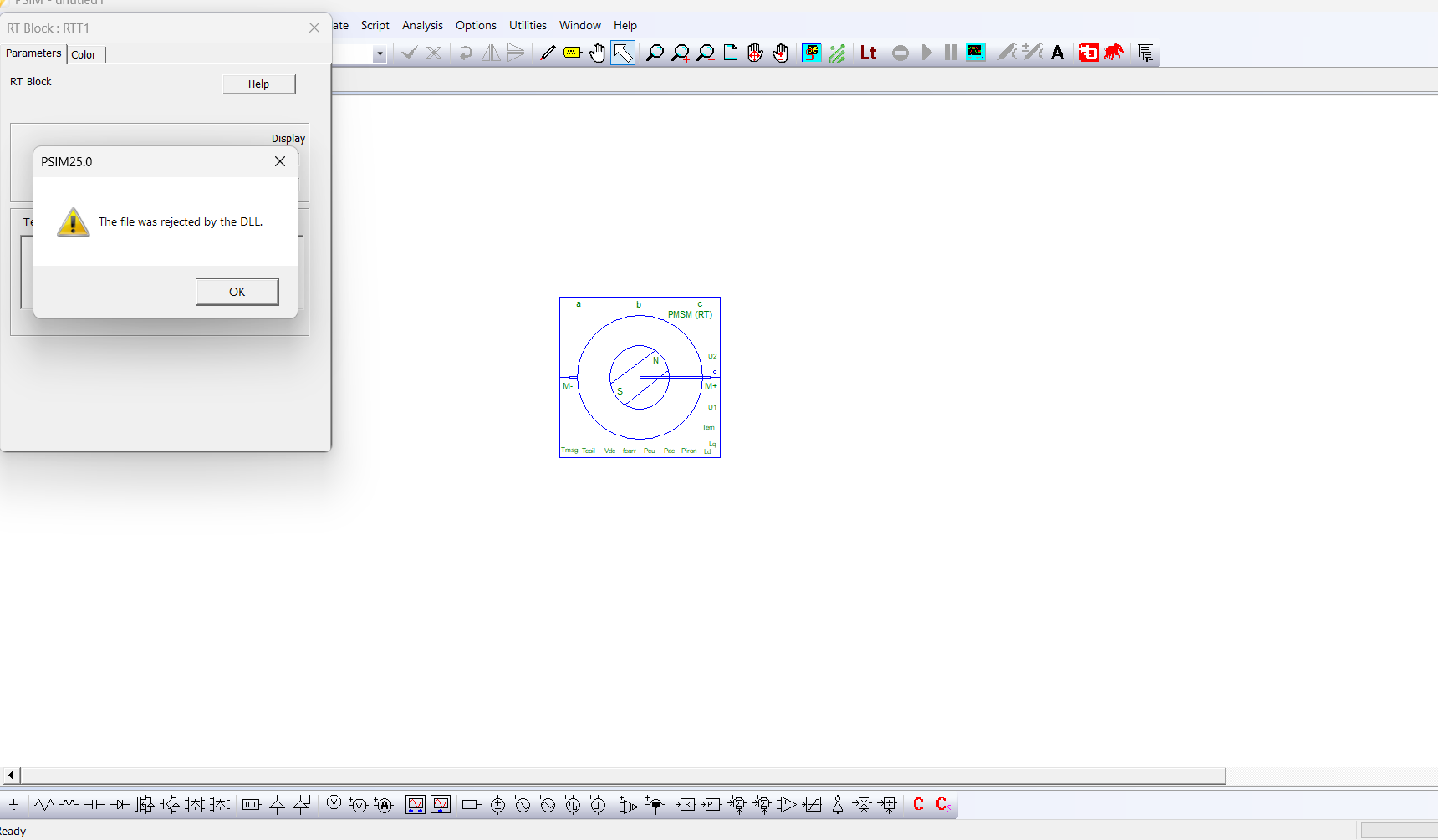Click the red elephant icon
Image resolution: width=1438 pixels, height=840 pixels.
[1114, 53]
